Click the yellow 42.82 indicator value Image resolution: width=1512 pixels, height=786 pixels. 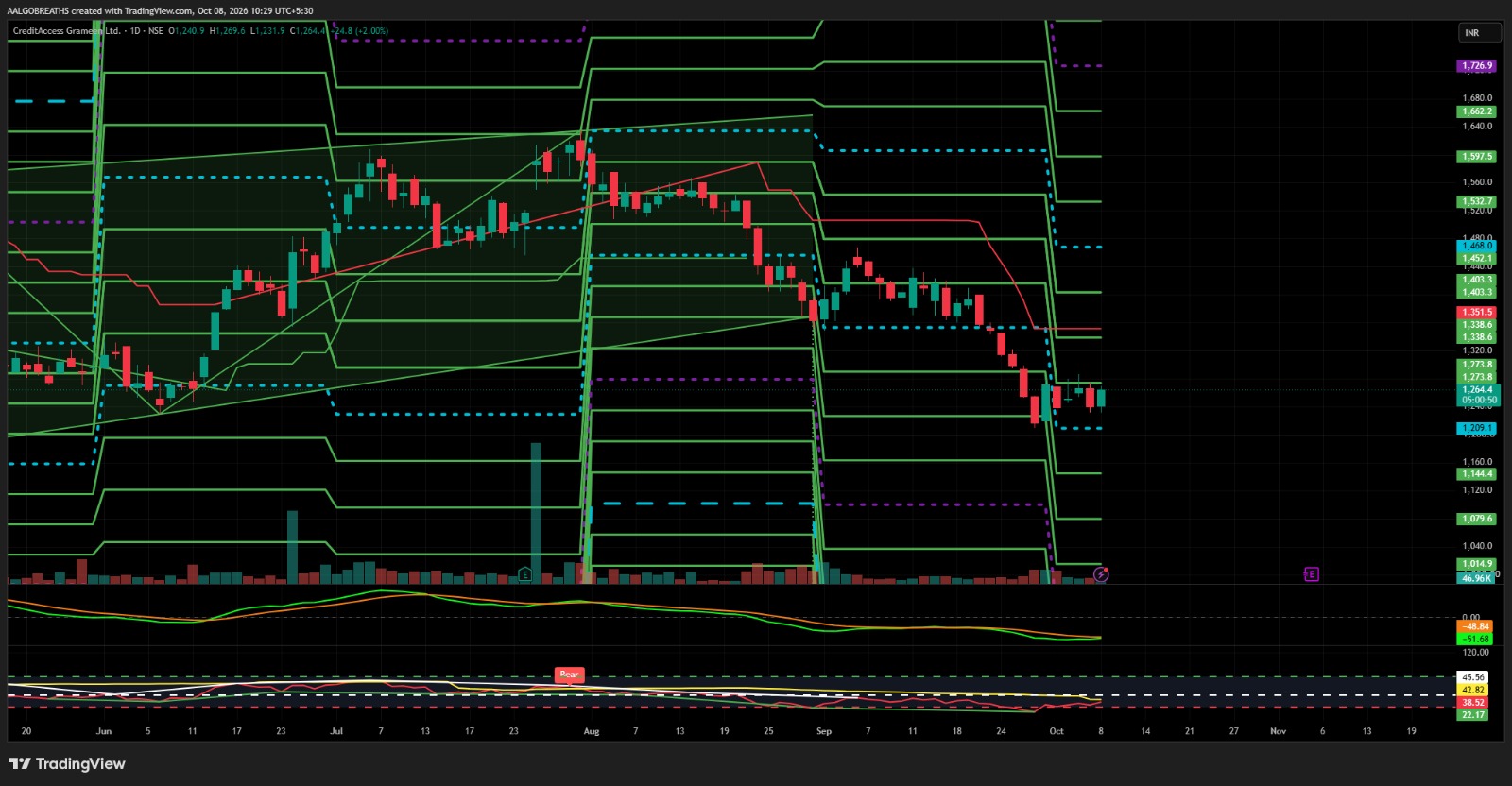[x=1473, y=691]
